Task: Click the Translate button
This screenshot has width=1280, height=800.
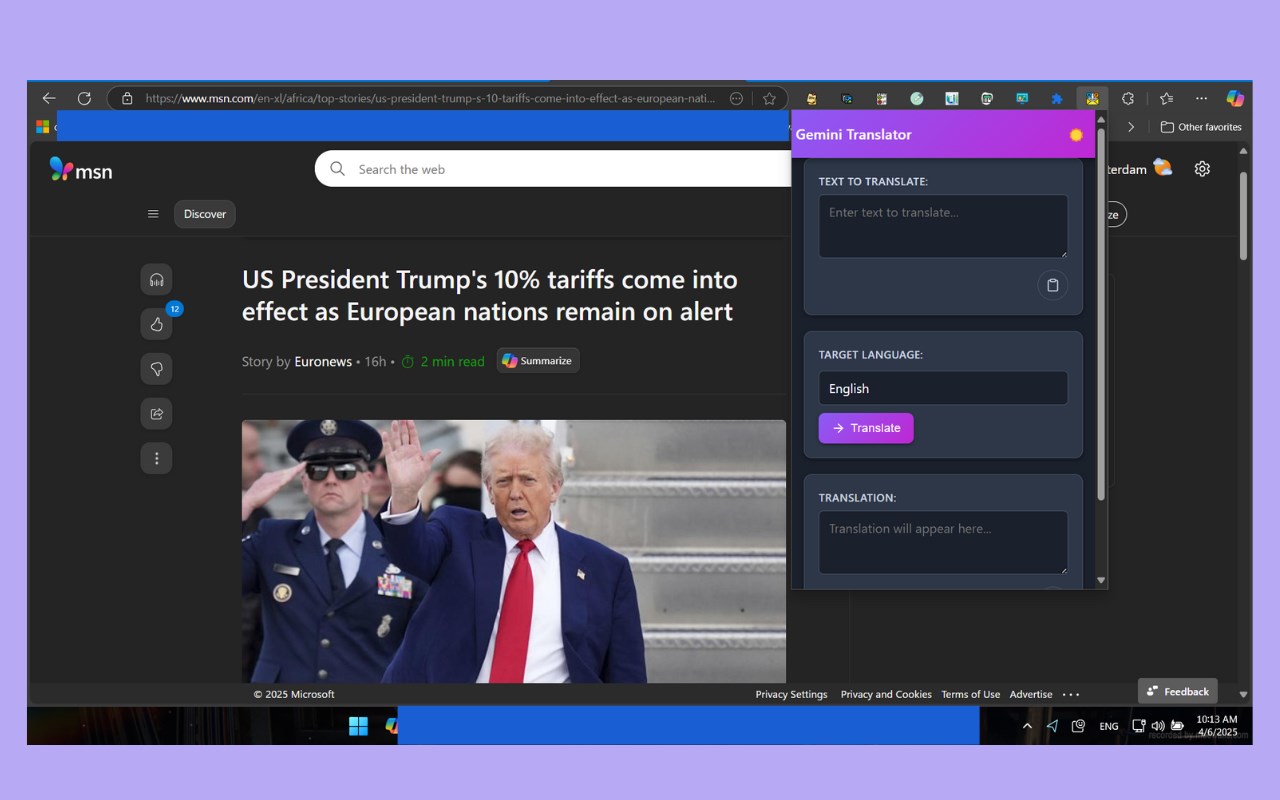Action: click(866, 428)
